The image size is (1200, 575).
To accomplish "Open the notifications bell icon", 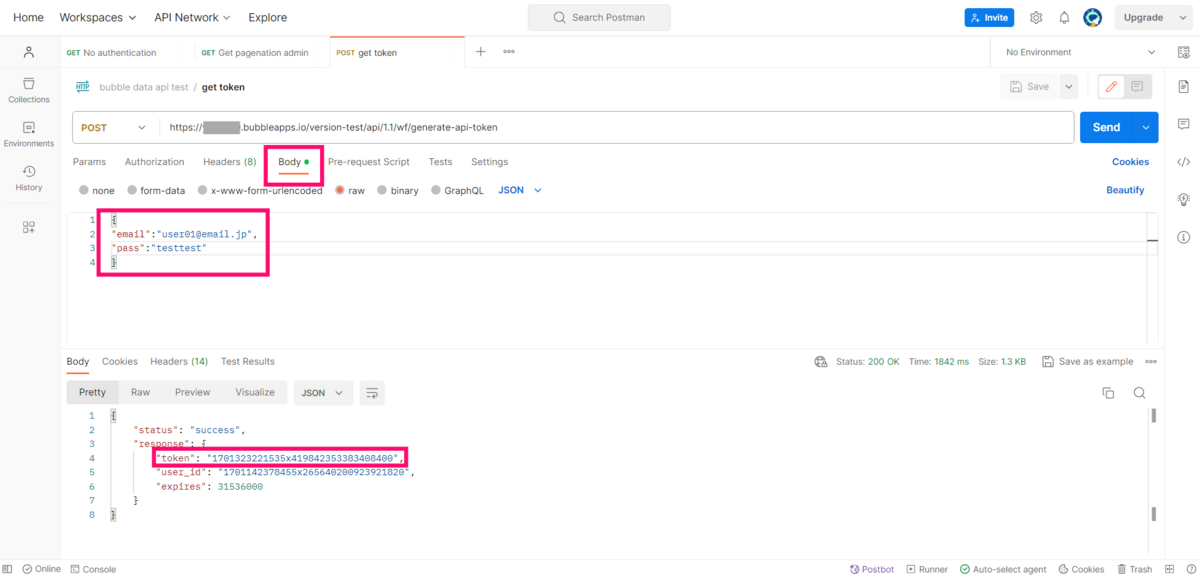I will (1064, 18).
